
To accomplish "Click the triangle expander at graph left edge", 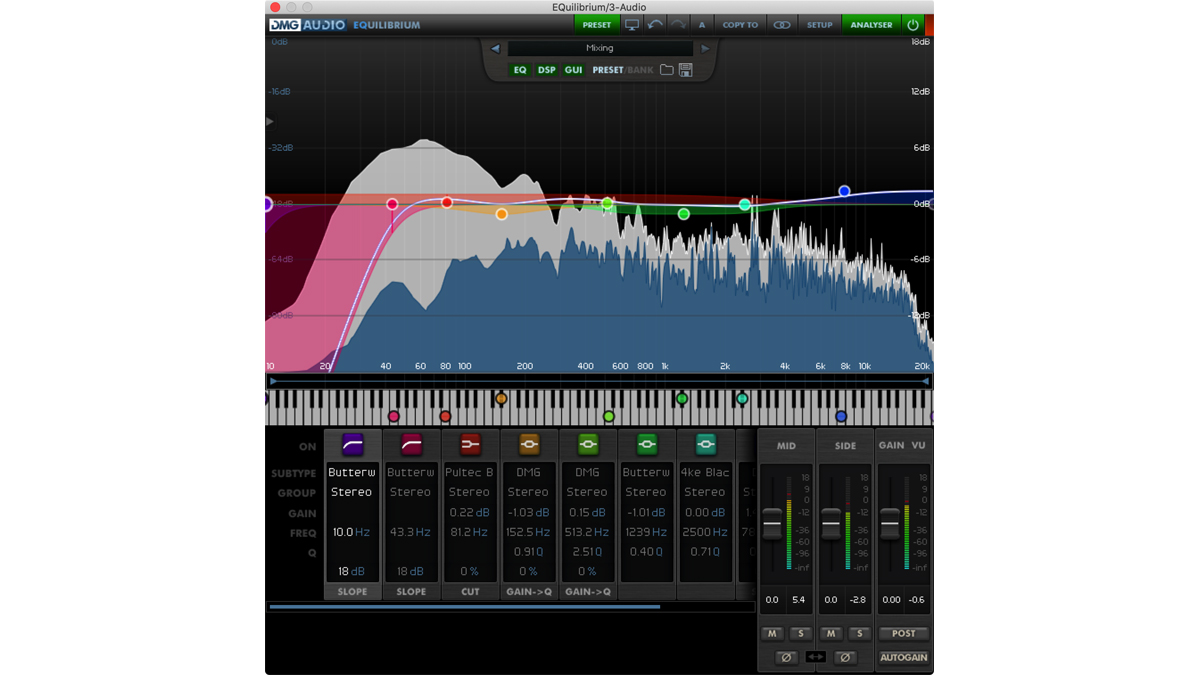I will coord(270,121).
